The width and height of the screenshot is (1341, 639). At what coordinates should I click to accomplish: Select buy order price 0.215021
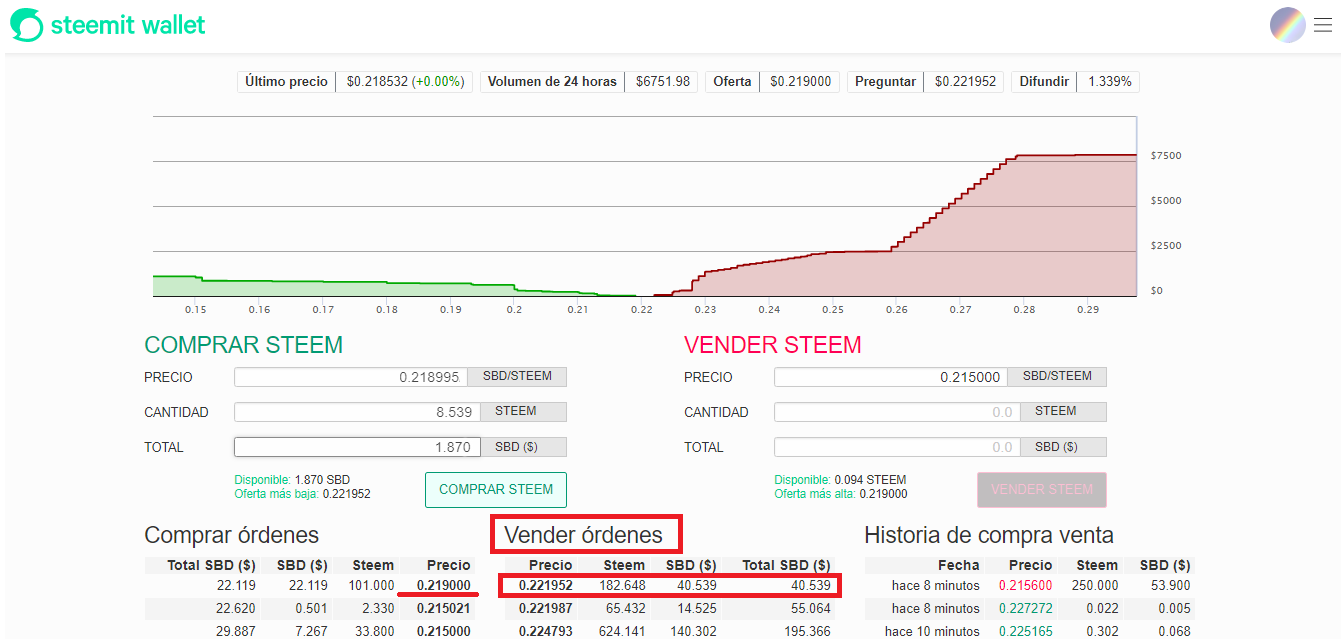(444, 608)
